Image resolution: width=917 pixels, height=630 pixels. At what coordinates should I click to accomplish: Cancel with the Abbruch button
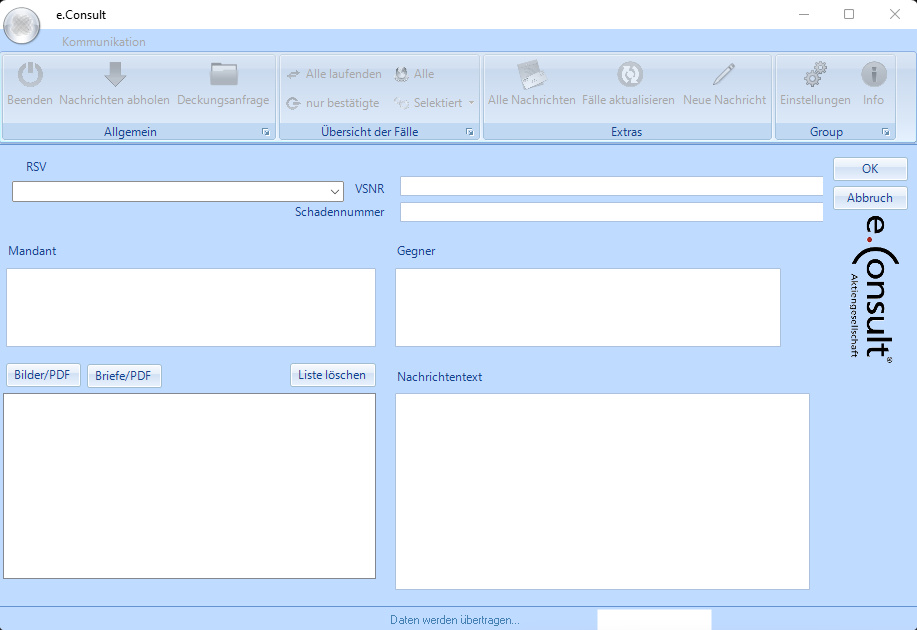coord(870,198)
